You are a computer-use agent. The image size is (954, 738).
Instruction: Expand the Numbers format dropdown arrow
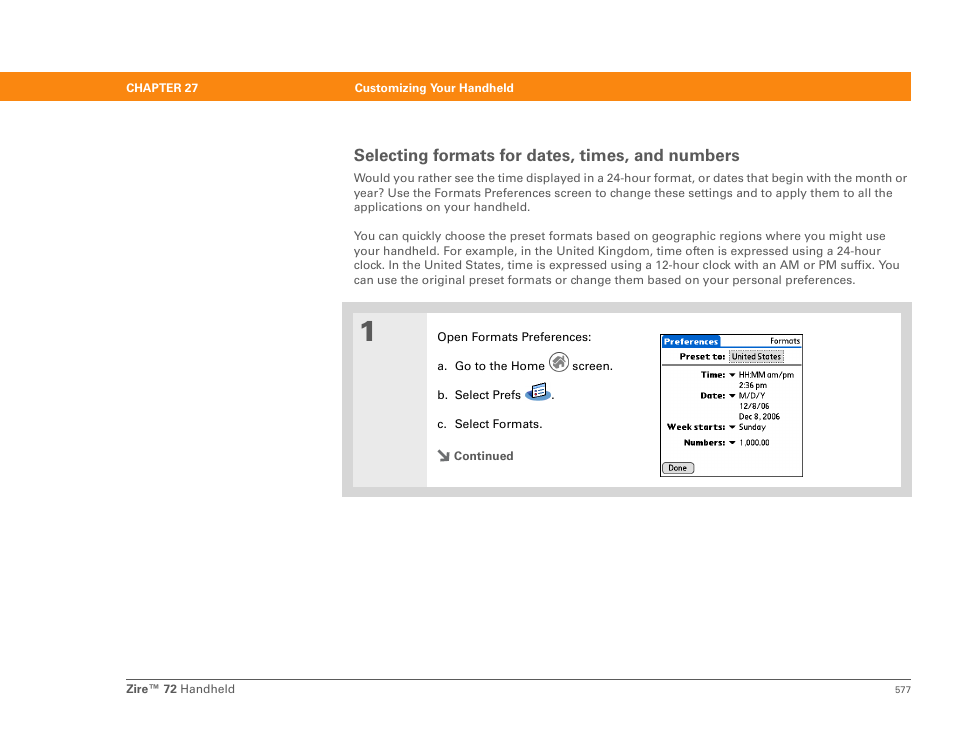click(x=732, y=443)
